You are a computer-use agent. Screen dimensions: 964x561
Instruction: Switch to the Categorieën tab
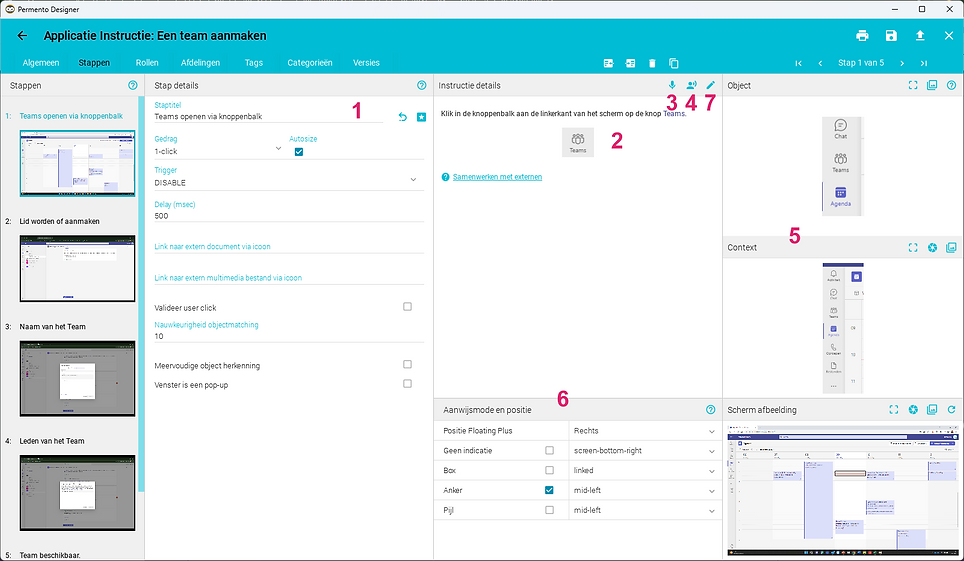click(x=310, y=63)
